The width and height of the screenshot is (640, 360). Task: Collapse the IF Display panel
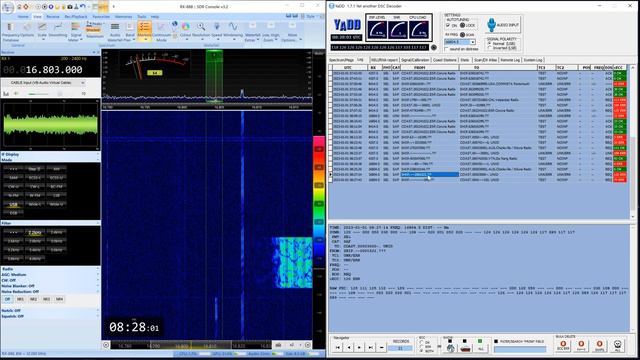point(98,155)
